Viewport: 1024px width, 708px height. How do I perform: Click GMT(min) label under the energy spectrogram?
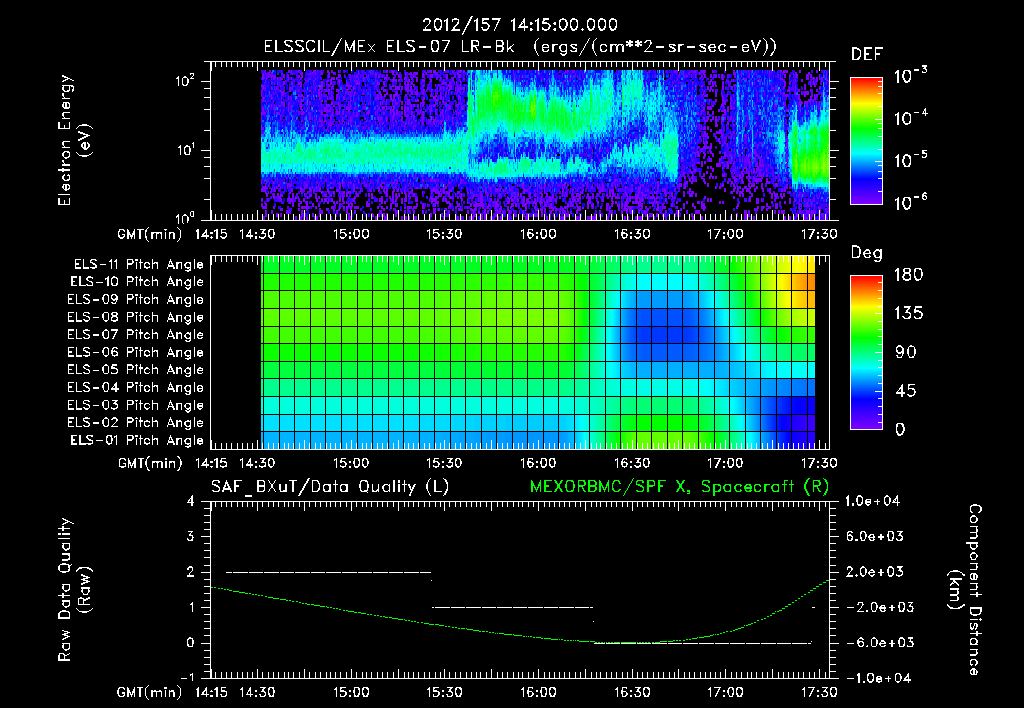coord(150,234)
